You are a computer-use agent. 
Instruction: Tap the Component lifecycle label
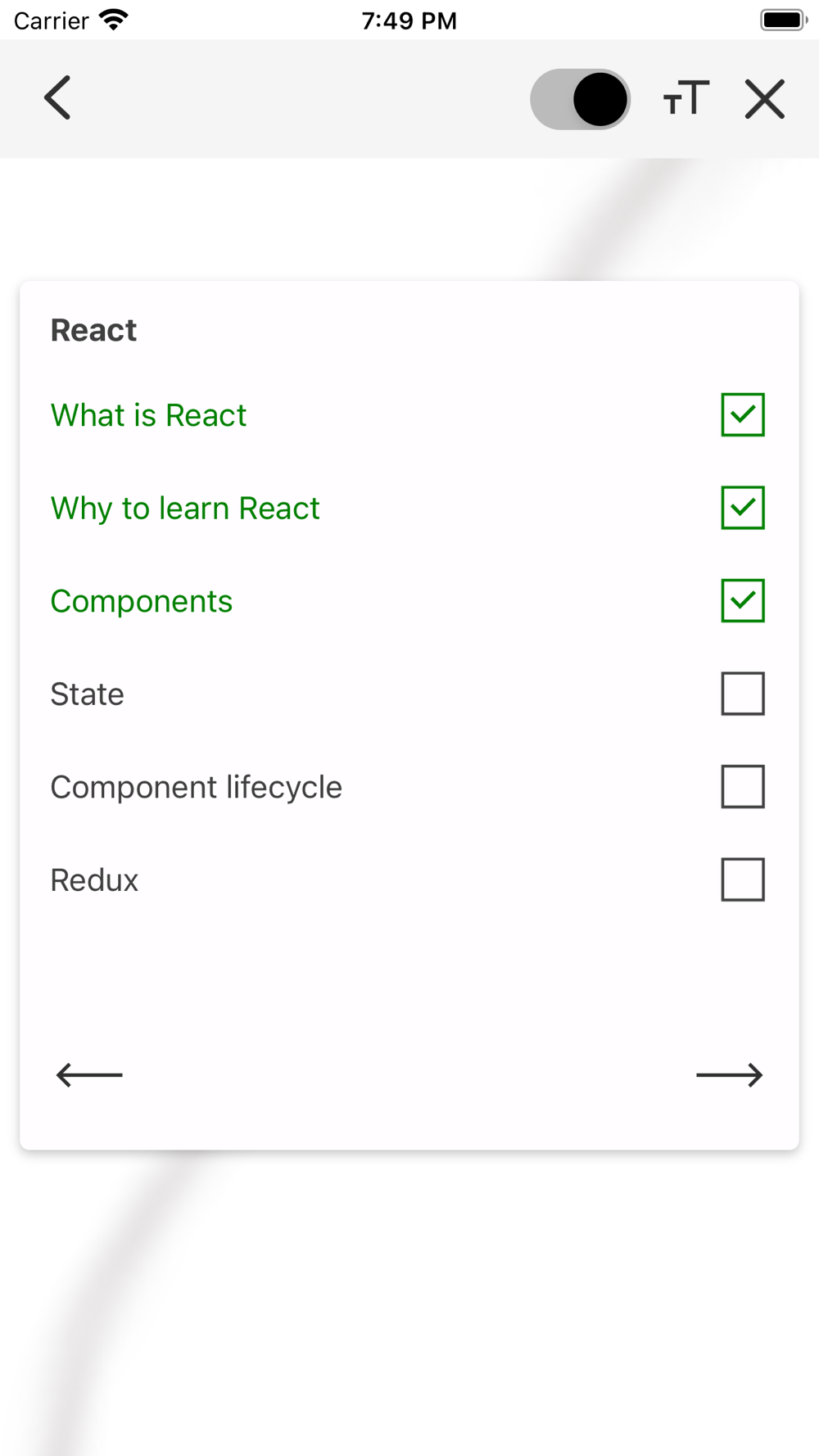coord(197,788)
